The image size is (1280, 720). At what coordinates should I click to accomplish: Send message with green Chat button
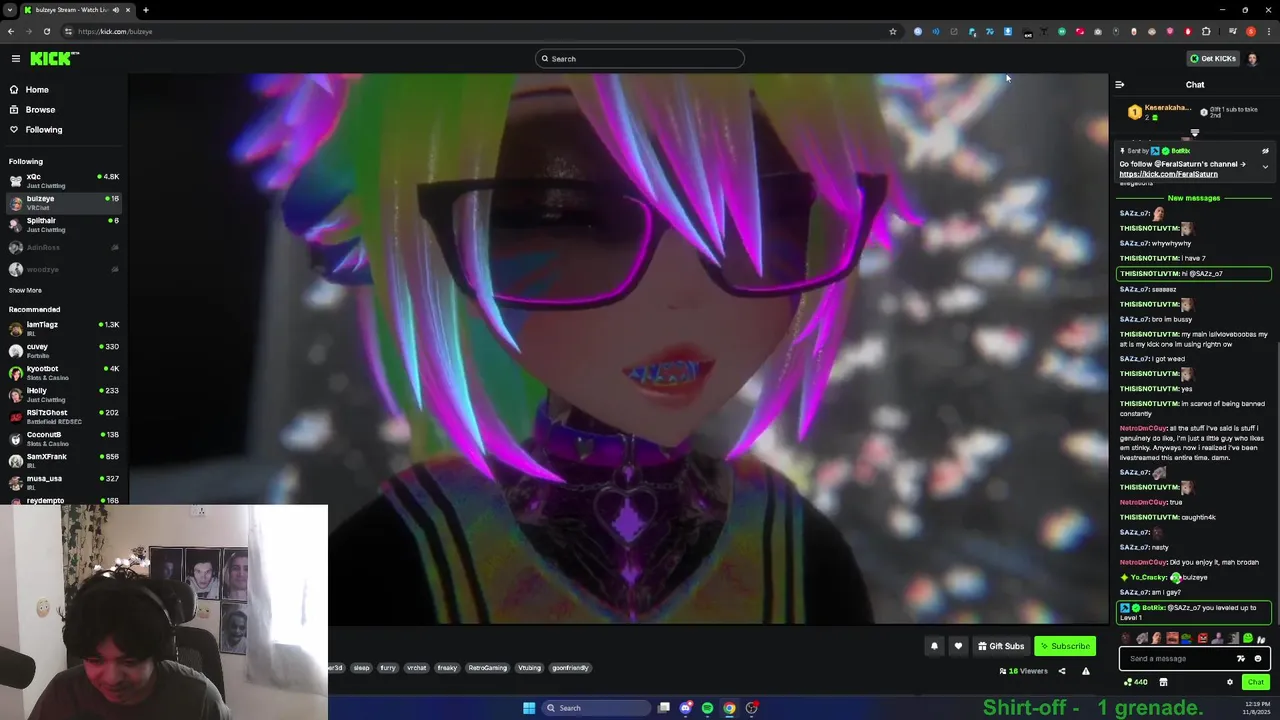1256,682
